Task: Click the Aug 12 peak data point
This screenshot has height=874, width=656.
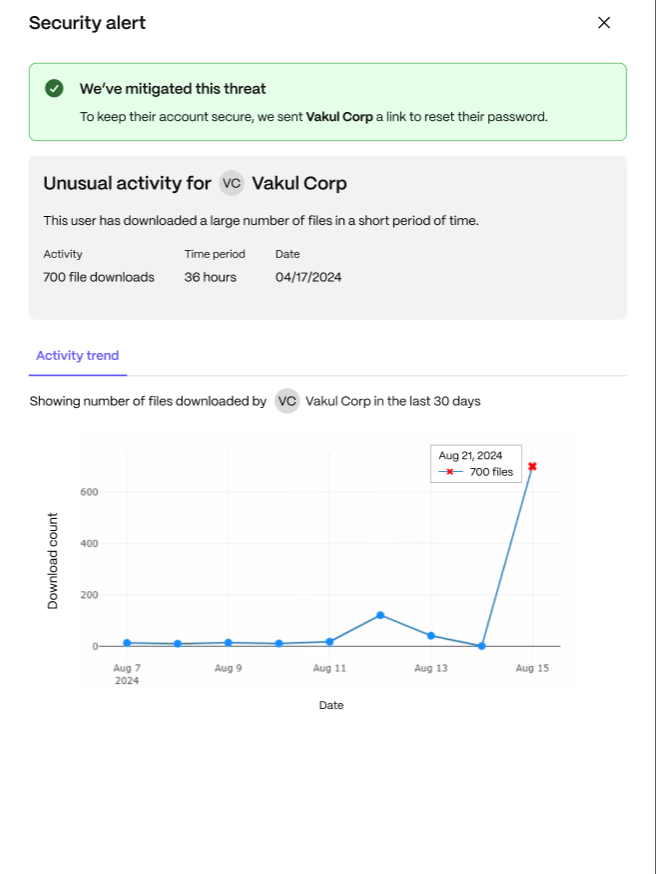Action: [380, 615]
